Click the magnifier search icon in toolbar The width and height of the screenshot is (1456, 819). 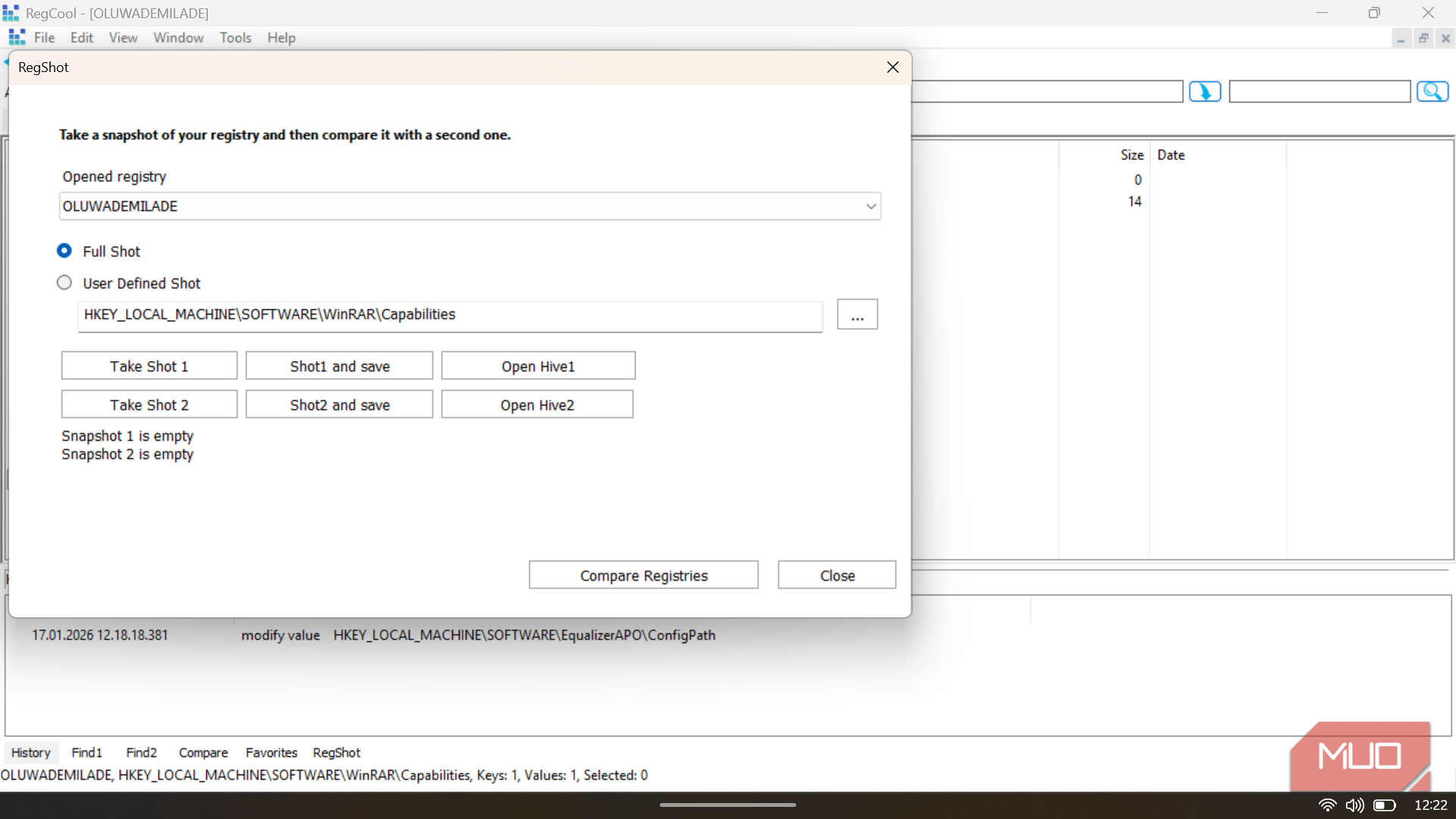pos(1432,92)
